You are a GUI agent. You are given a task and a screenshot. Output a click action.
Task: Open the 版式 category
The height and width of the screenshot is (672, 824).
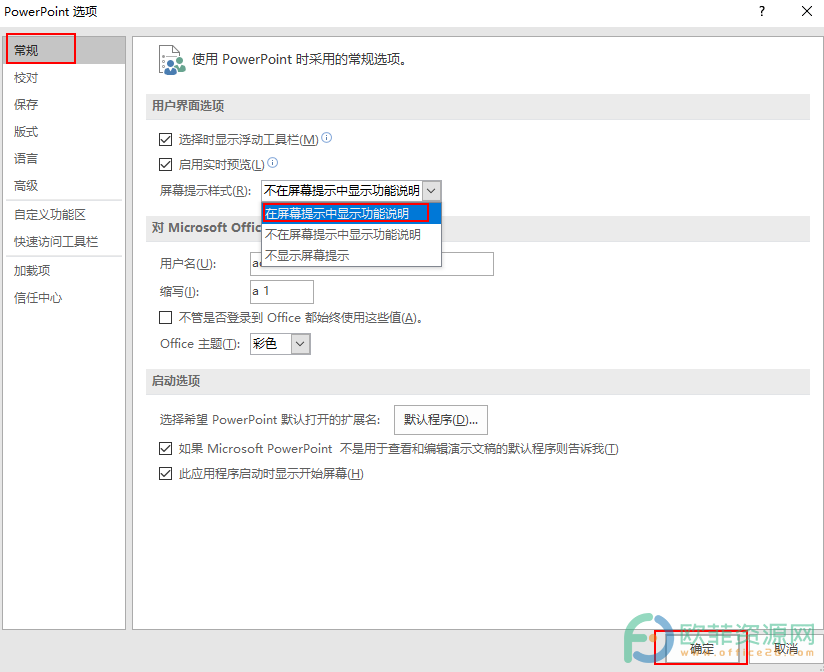65,131
